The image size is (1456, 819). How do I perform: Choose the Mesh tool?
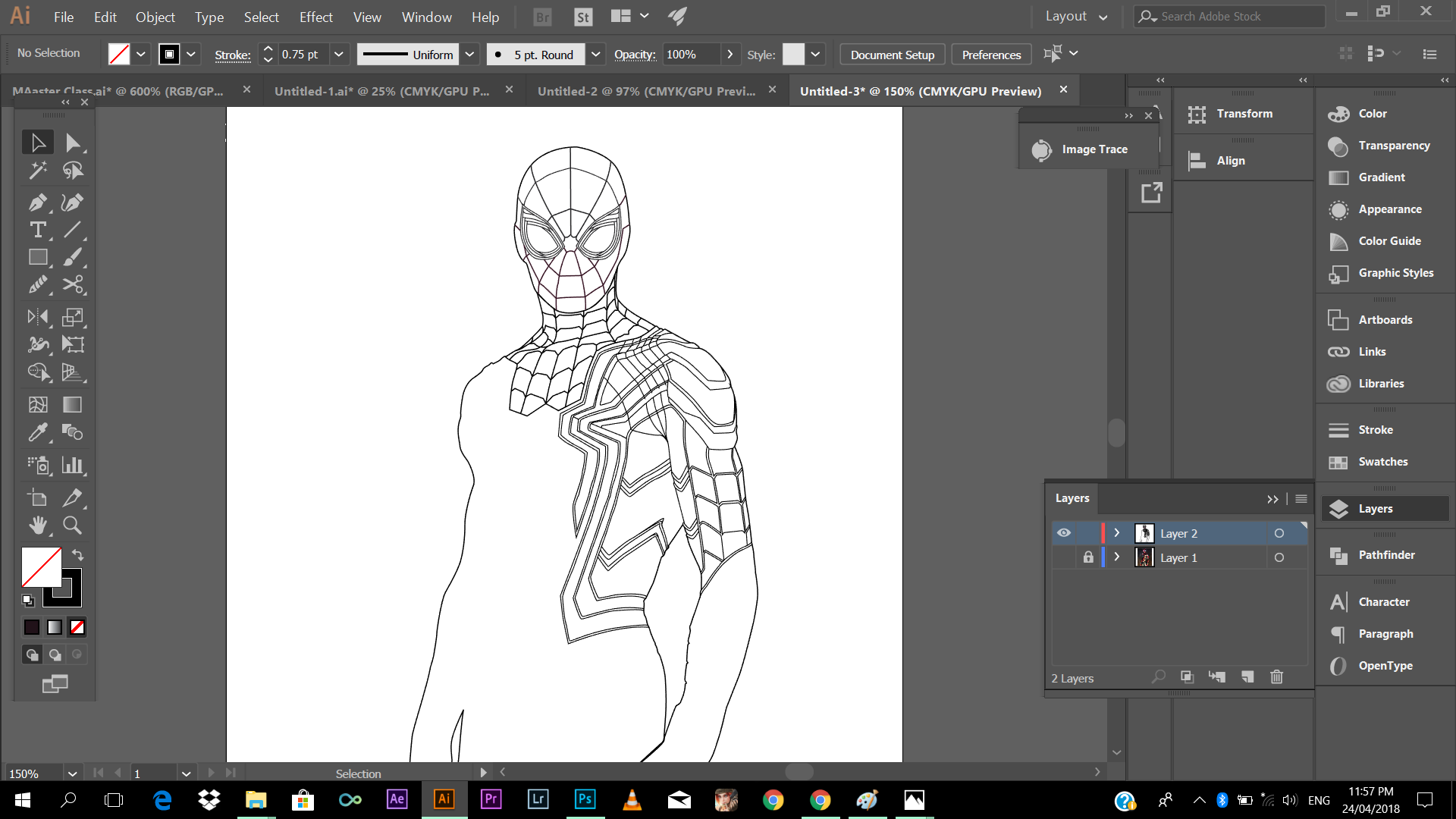pos(38,404)
